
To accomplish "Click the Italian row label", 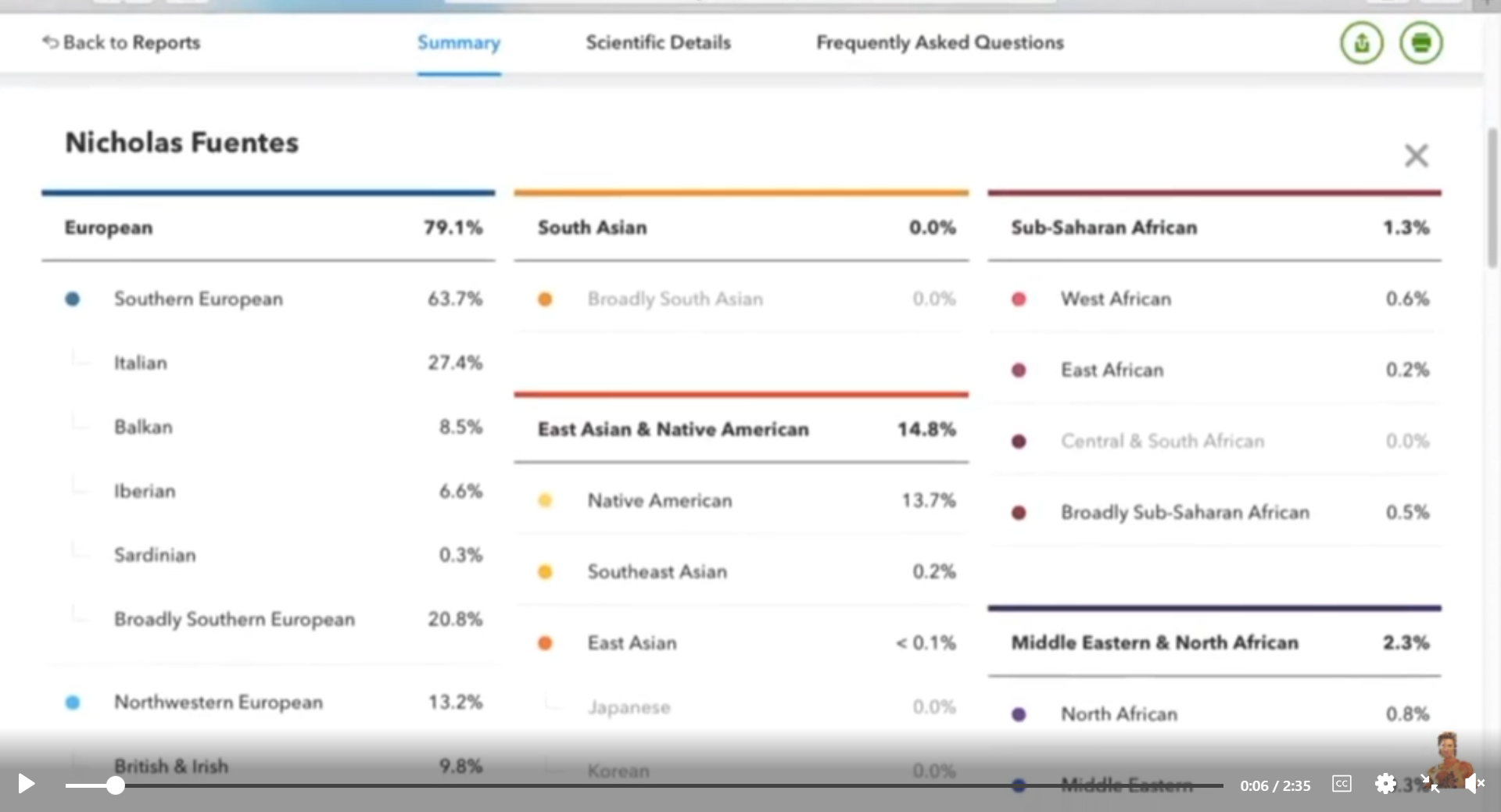I will [141, 363].
